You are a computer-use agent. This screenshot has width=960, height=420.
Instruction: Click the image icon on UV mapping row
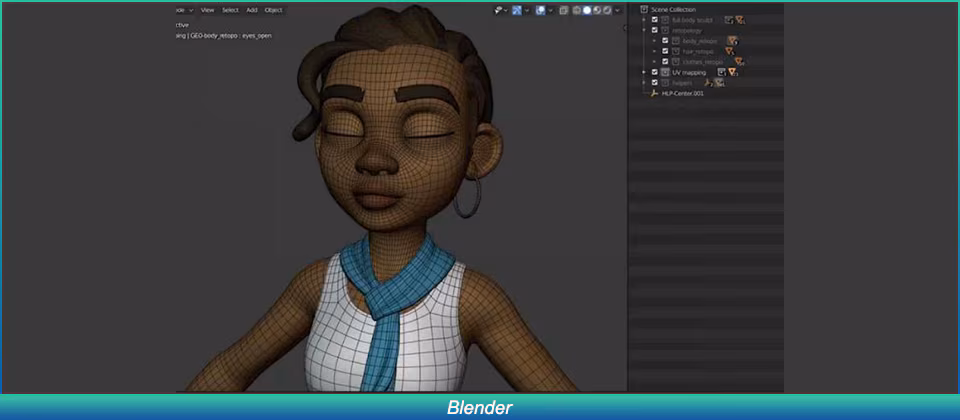722,72
